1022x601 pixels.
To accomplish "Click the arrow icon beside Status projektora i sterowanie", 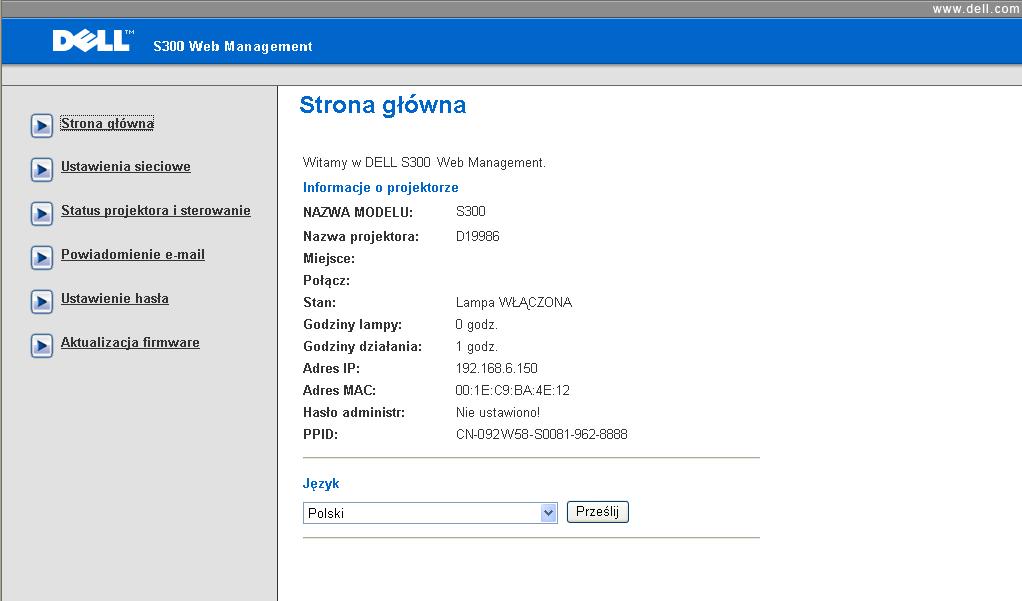I will tap(42, 213).
